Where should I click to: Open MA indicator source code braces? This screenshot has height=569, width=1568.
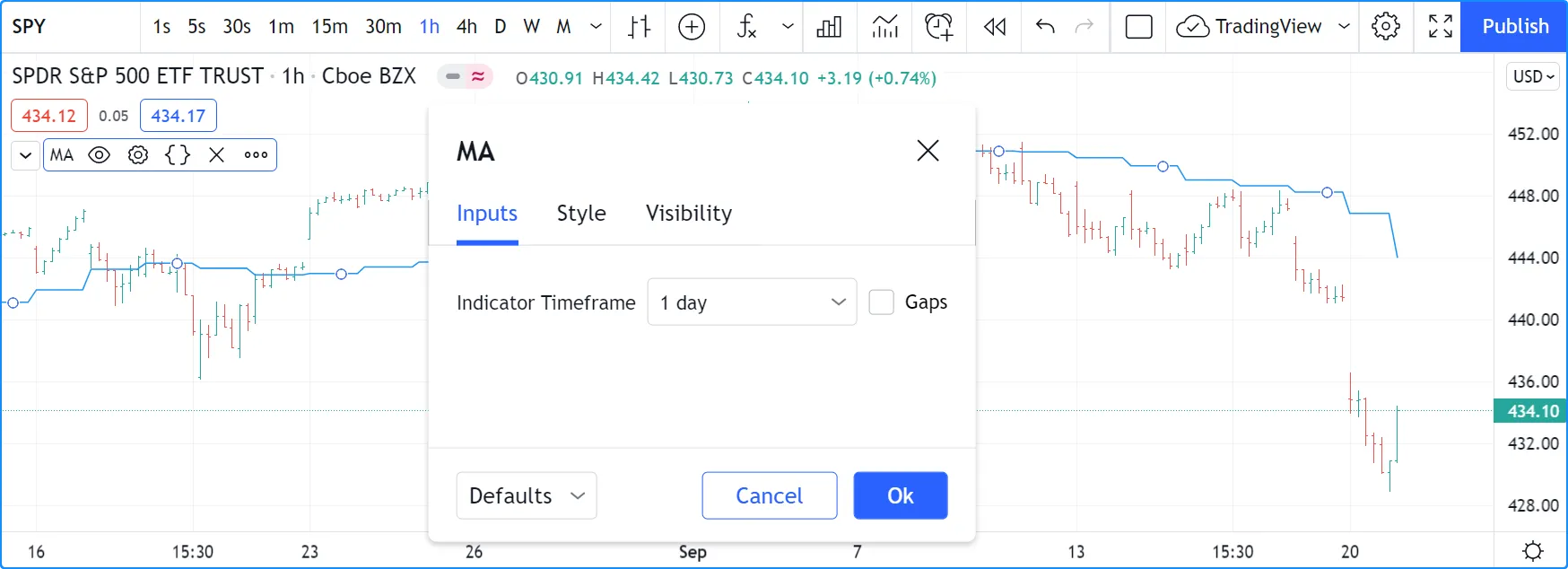point(178,154)
